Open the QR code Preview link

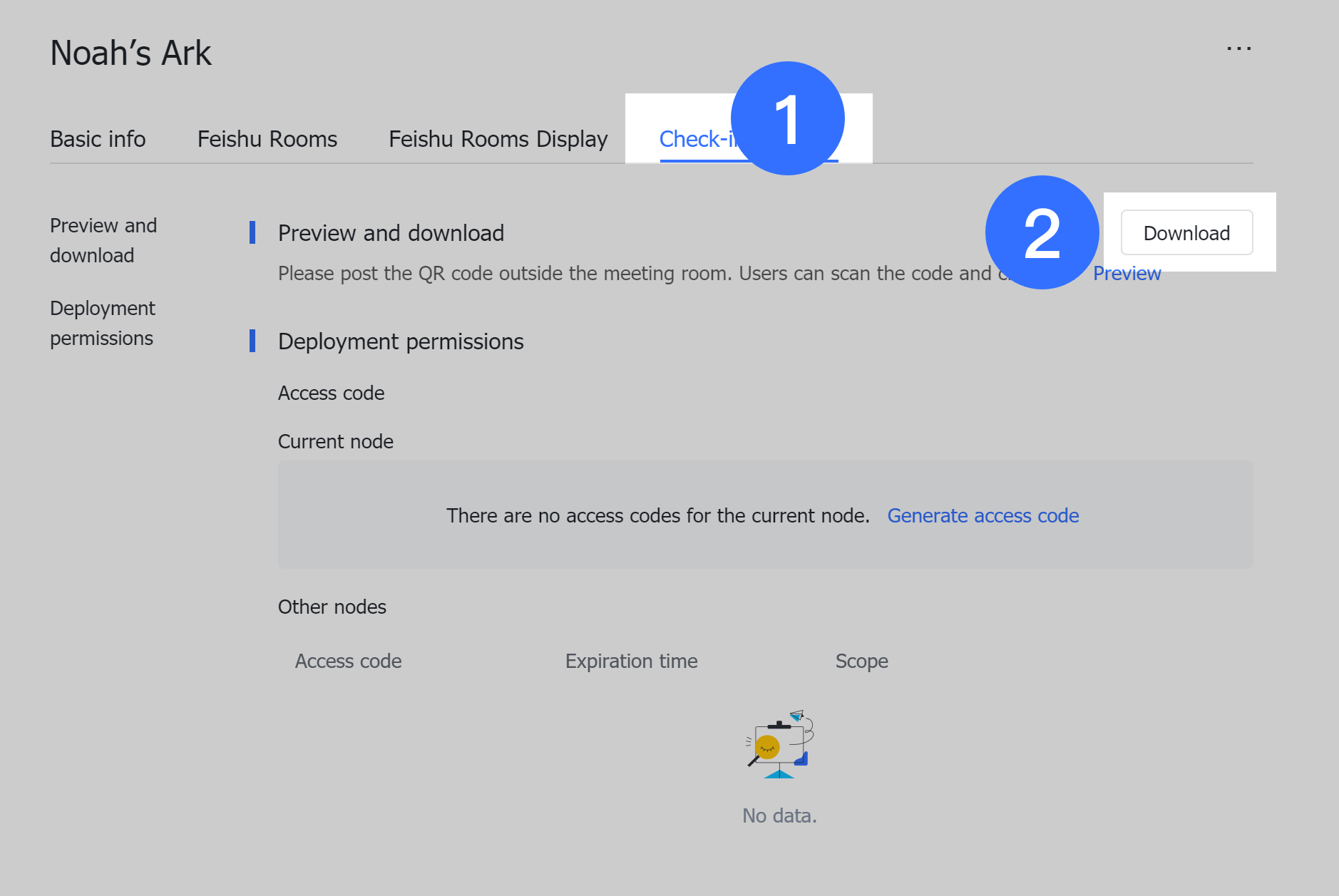coord(1127,273)
